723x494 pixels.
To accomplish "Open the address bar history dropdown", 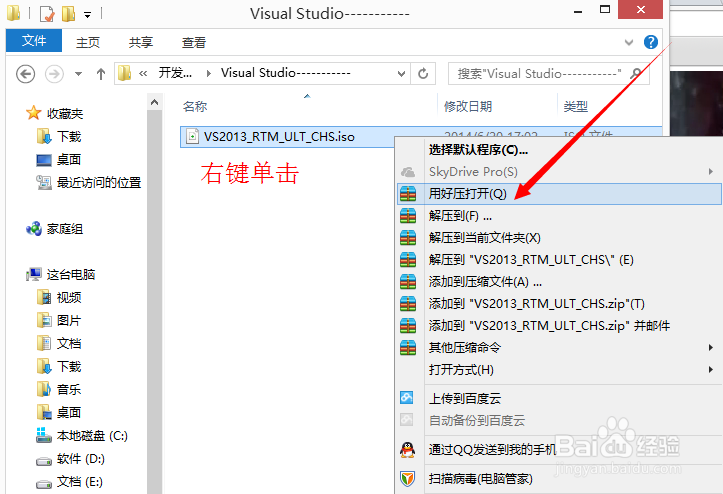I will click(x=401, y=74).
